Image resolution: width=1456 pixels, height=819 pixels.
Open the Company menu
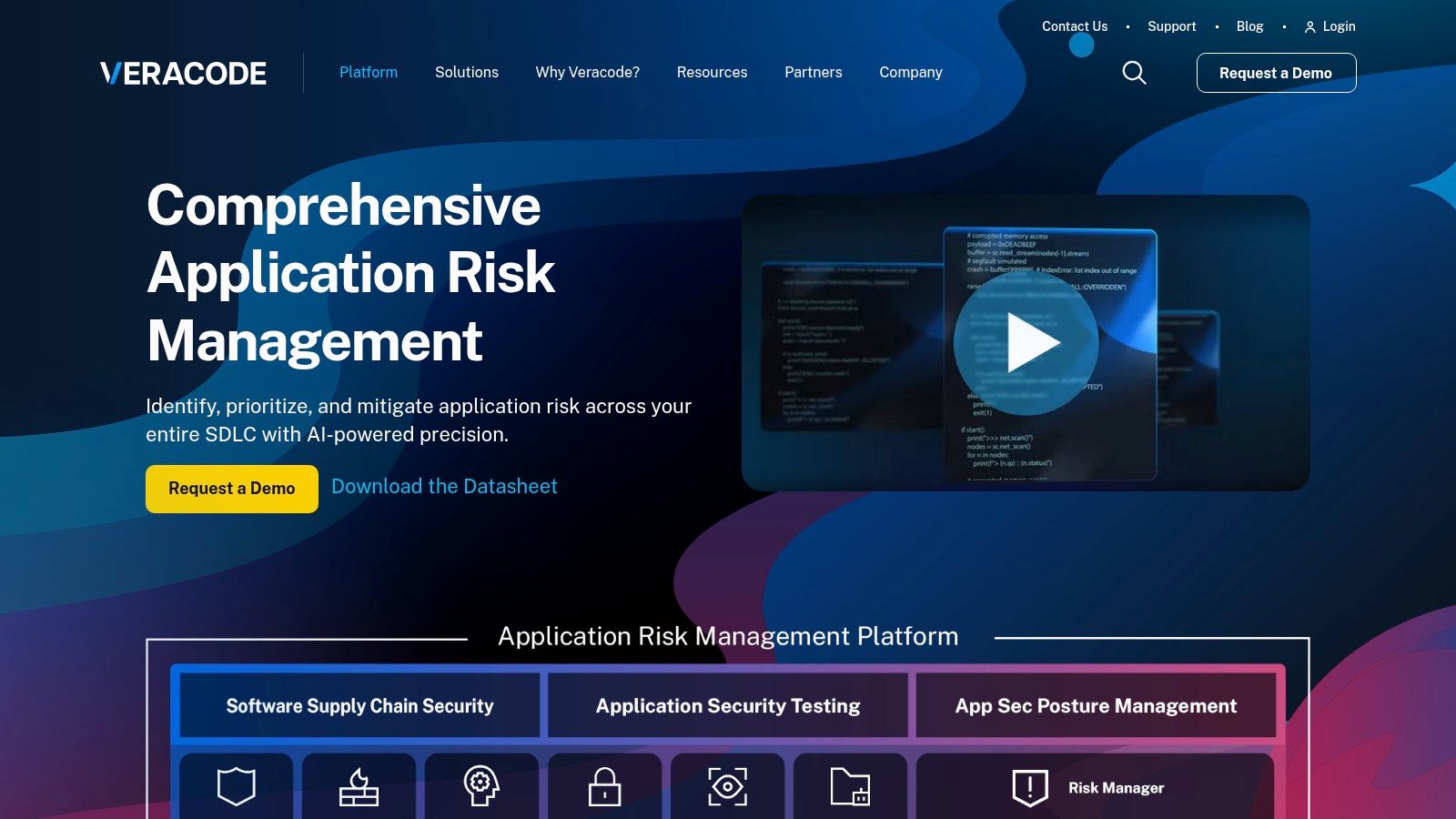coord(911,72)
